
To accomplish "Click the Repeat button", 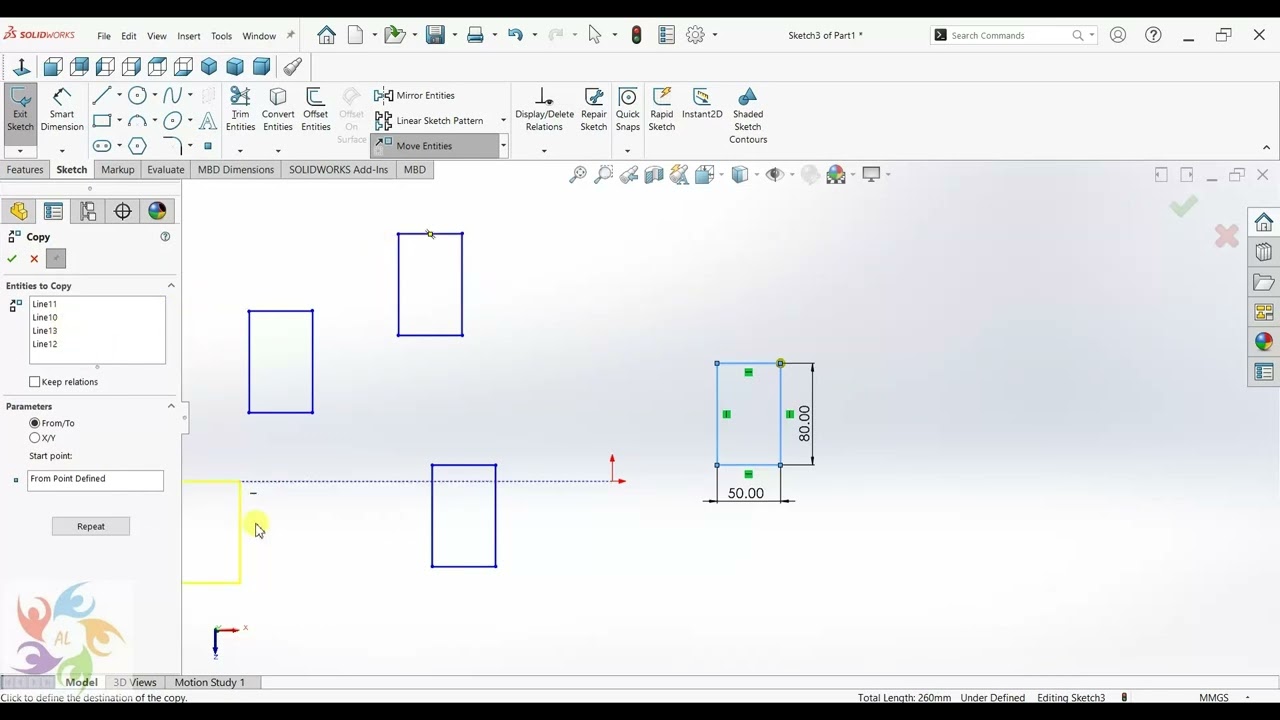I will pyautogui.click(x=91, y=526).
